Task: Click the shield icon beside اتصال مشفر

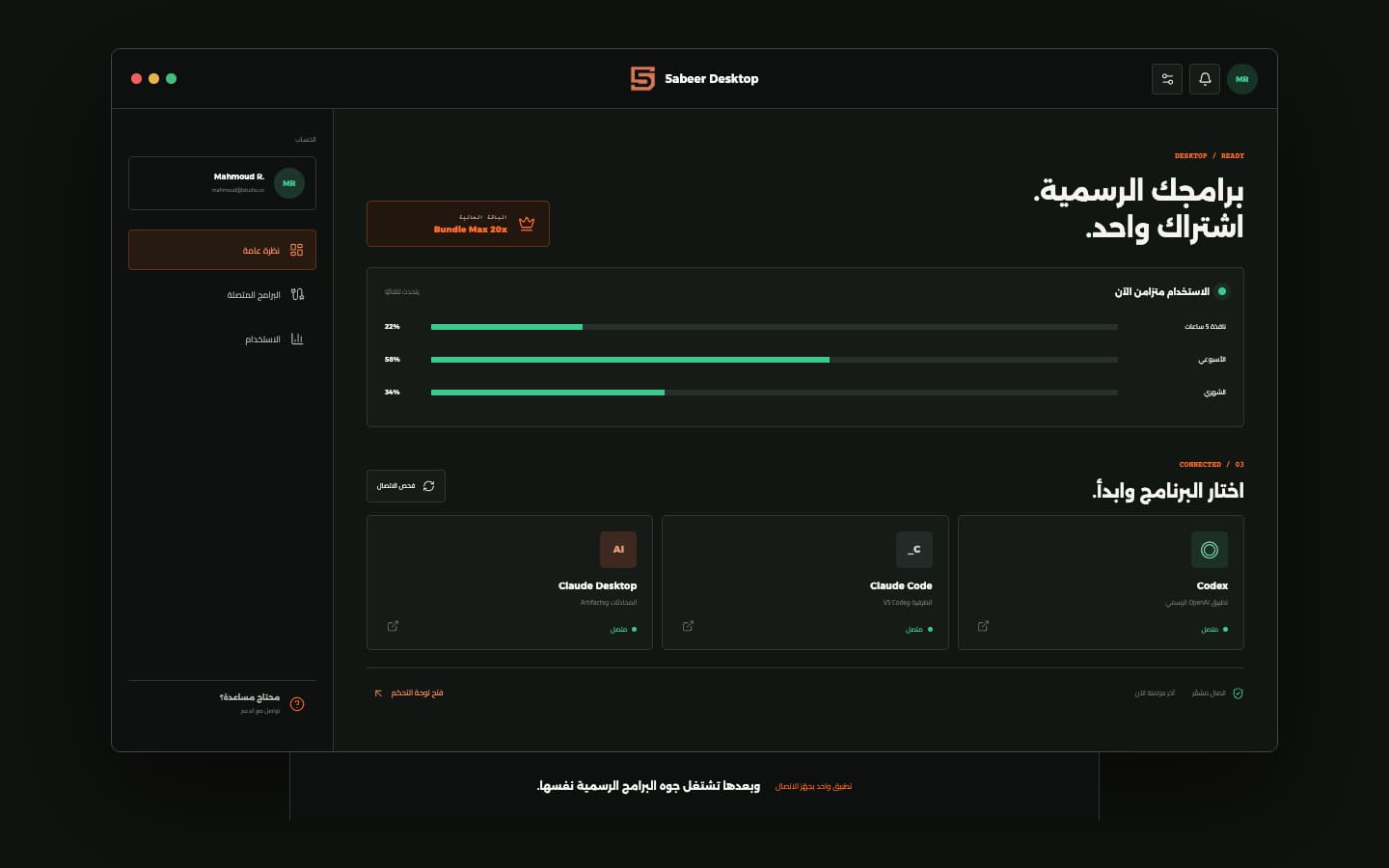Action: (1238, 693)
